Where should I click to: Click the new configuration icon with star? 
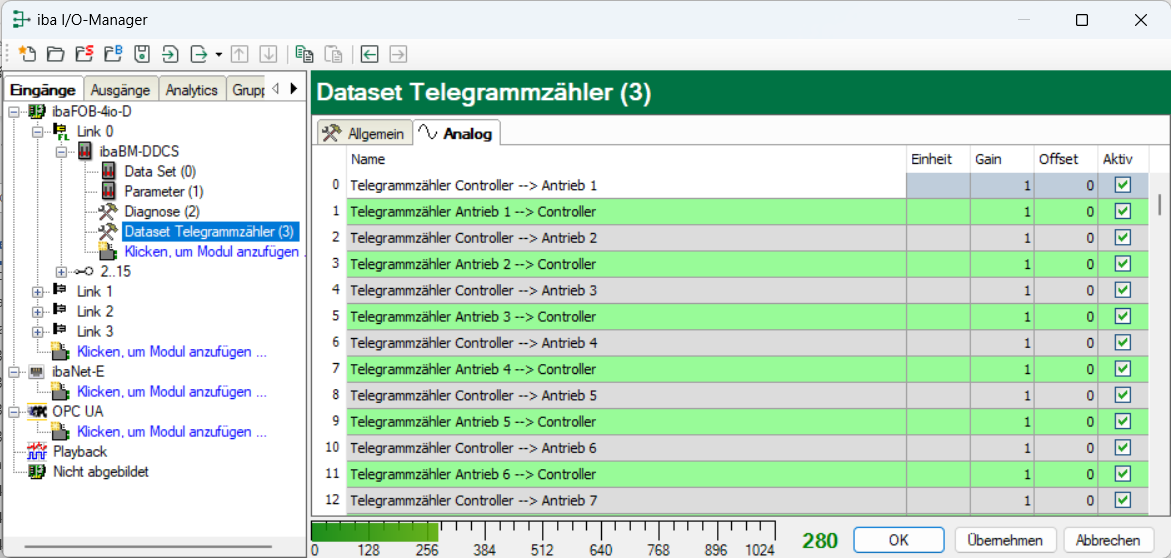click(27, 55)
